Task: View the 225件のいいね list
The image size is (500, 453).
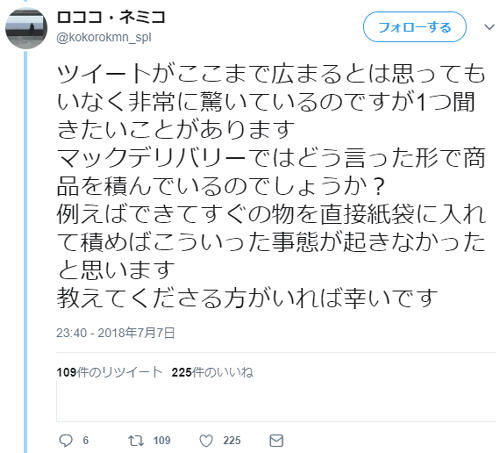Action: click(x=212, y=372)
